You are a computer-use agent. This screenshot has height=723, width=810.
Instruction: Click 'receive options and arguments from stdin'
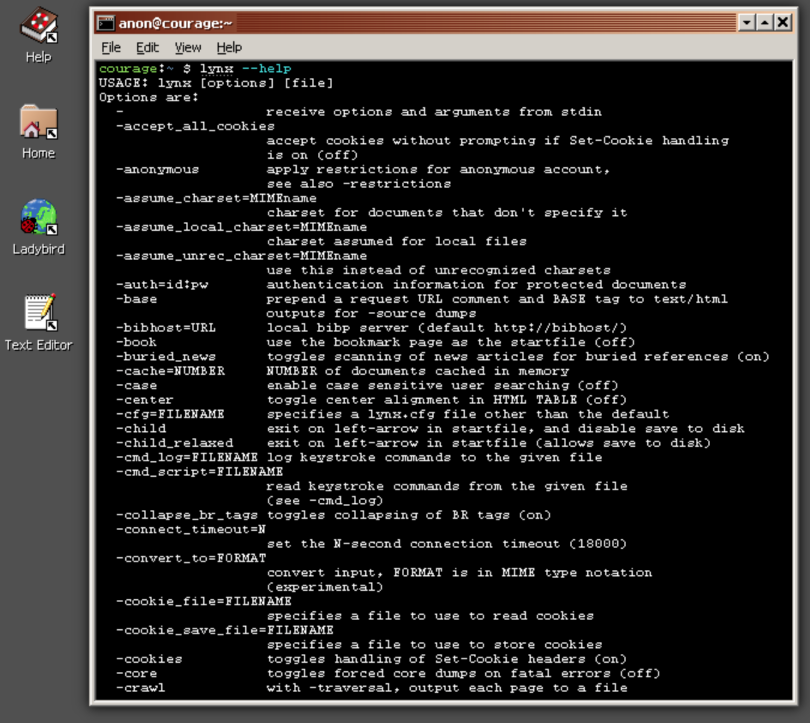(x=434, y=112)
